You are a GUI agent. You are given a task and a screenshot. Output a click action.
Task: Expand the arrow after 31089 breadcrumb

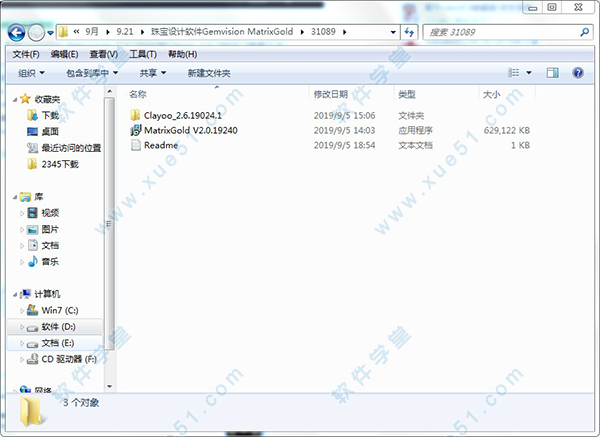coord(344,32)
